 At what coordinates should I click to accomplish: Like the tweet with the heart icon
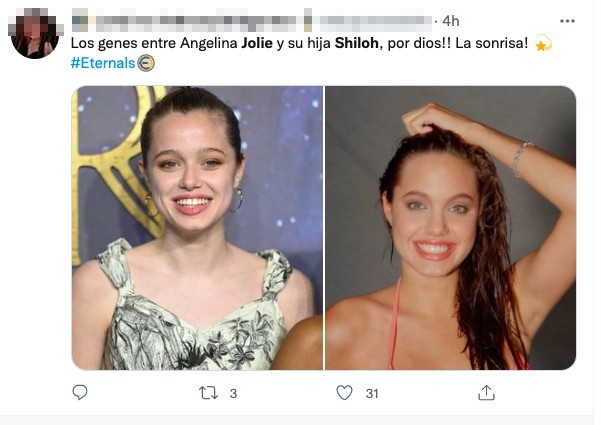(344, 393)
